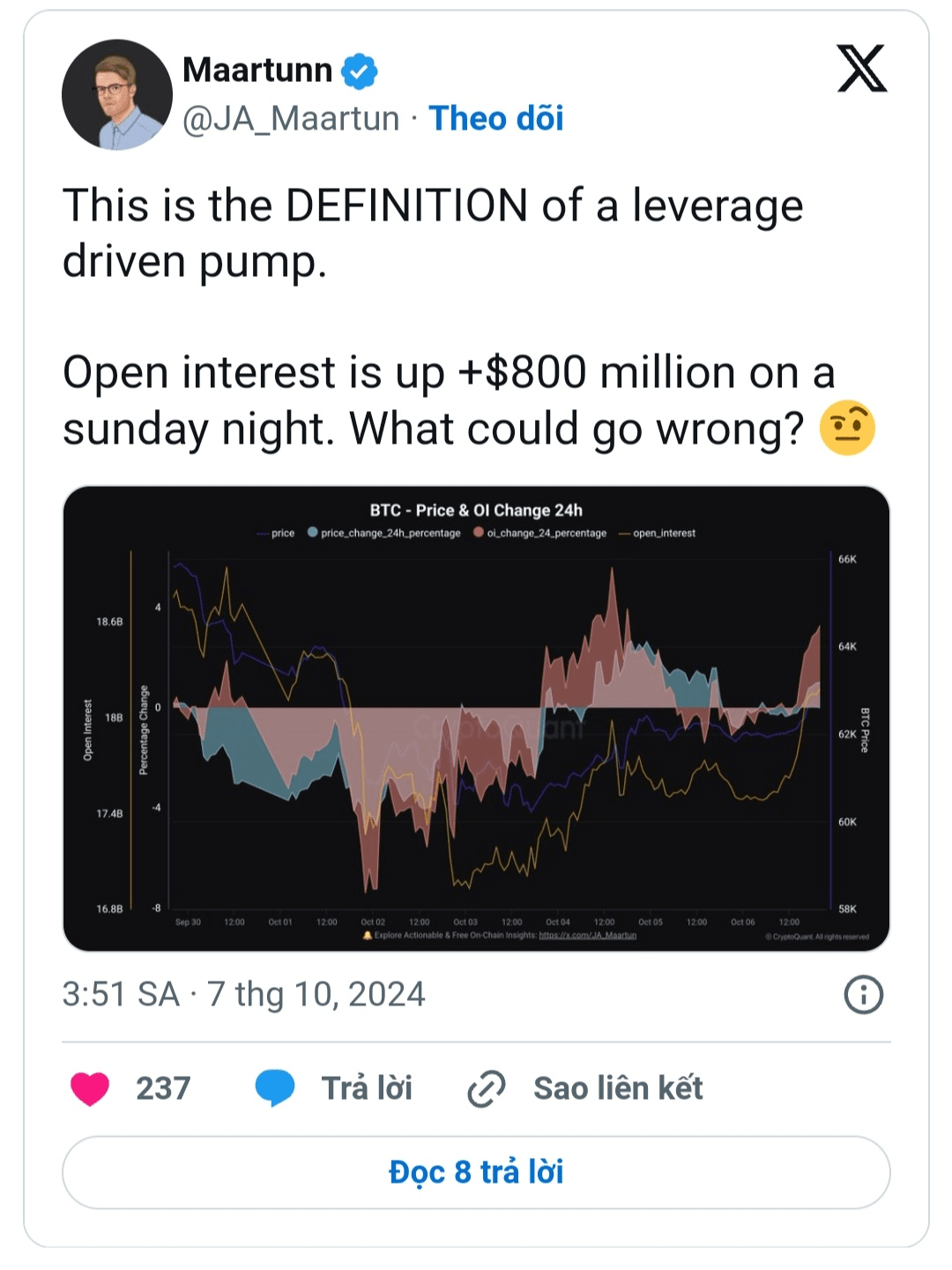Open the tweet info icon

[863, 995]
